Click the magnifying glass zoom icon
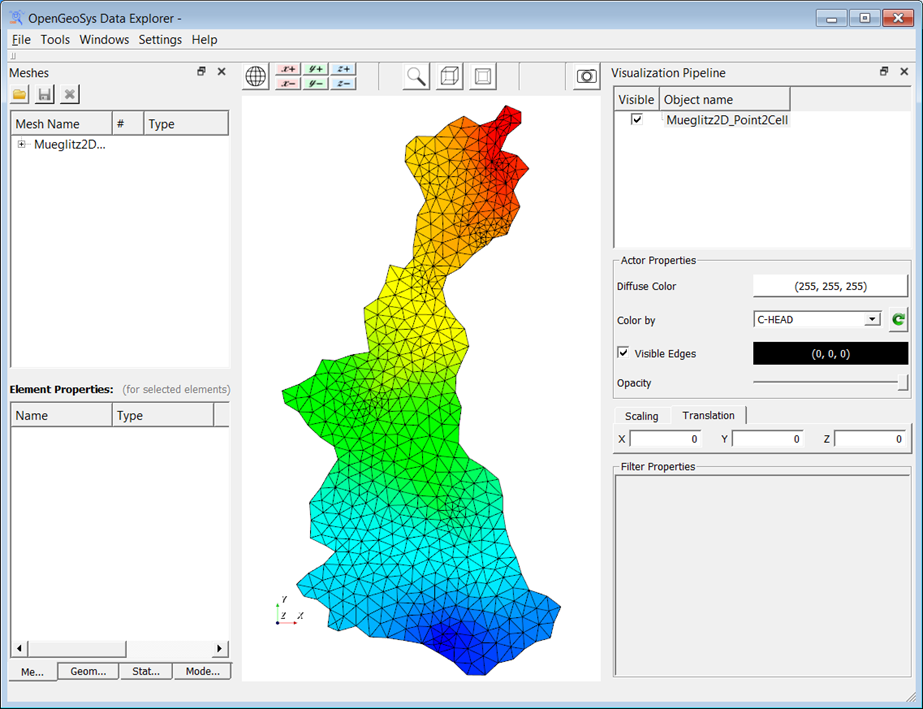This screenshot has width=923, height=709. click(x=416, y=76)
